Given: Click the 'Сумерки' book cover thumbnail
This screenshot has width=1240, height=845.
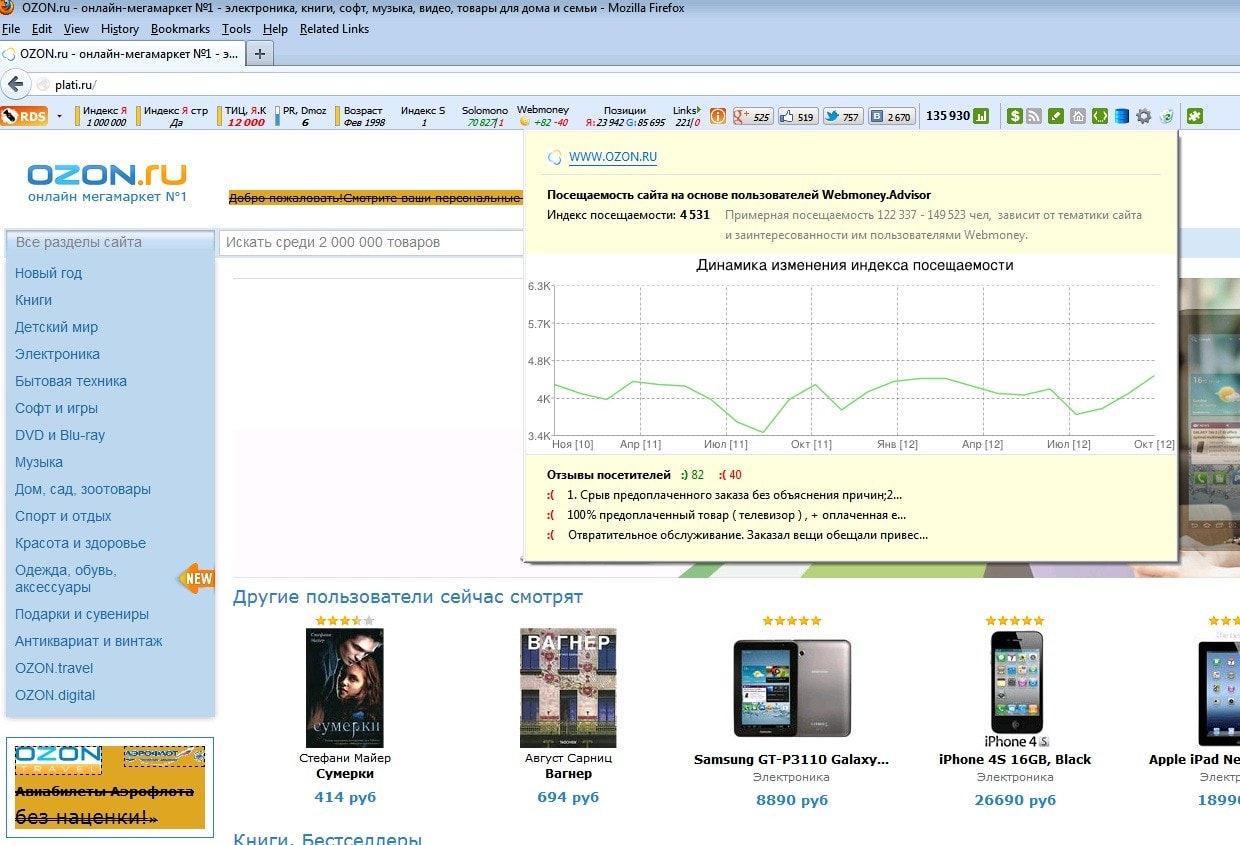Looking at the screenshot, I should point(345,688).
